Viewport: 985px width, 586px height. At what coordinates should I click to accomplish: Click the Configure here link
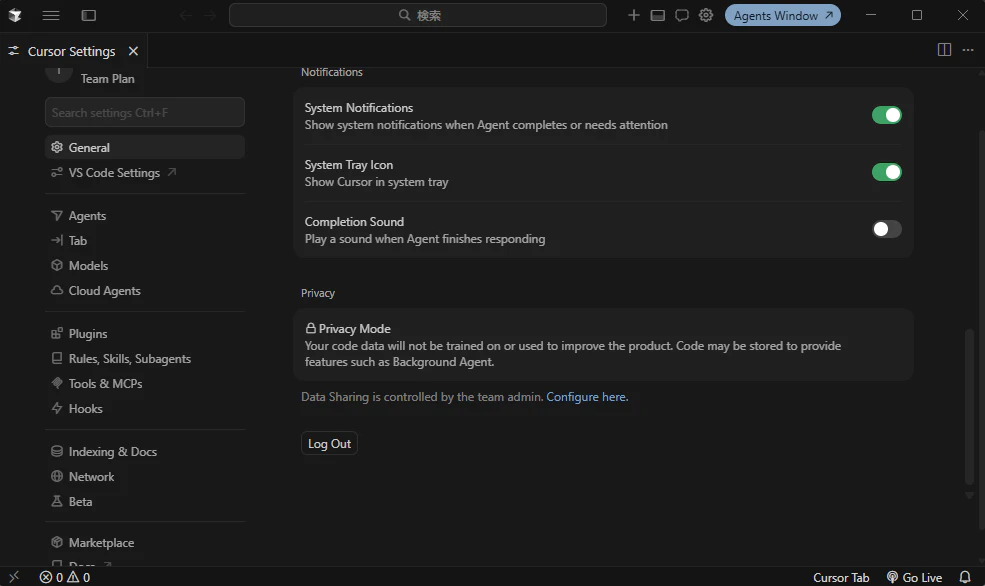587,397
